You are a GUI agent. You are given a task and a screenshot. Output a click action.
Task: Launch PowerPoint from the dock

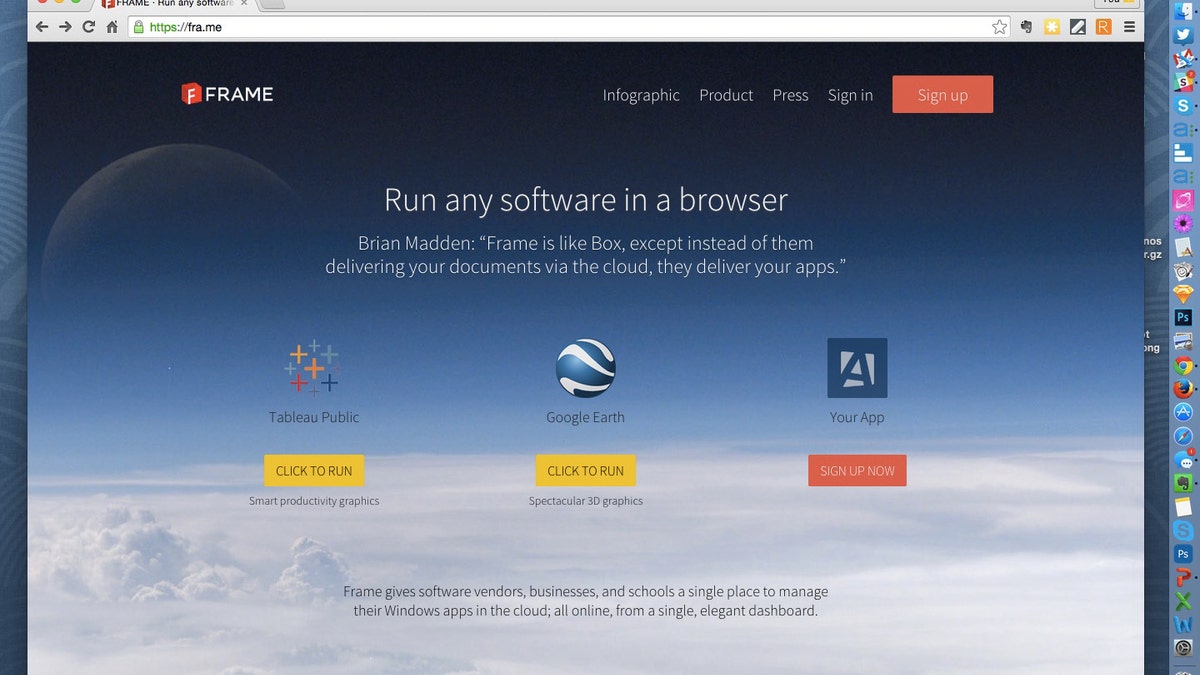1183,577
